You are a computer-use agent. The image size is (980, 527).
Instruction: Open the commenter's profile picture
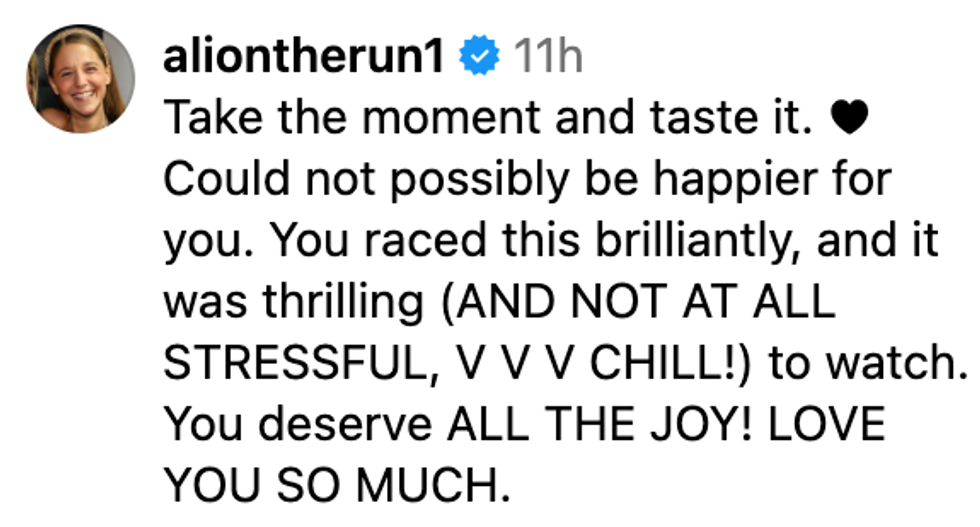tap(80, 79)
